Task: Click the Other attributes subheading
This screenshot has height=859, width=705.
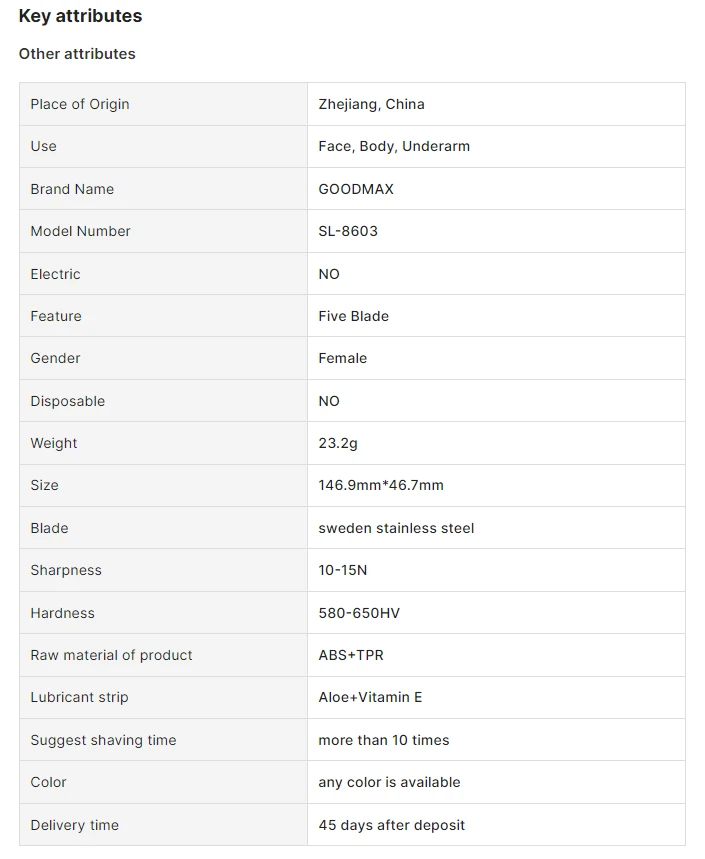Action: [x=77, y=54]
